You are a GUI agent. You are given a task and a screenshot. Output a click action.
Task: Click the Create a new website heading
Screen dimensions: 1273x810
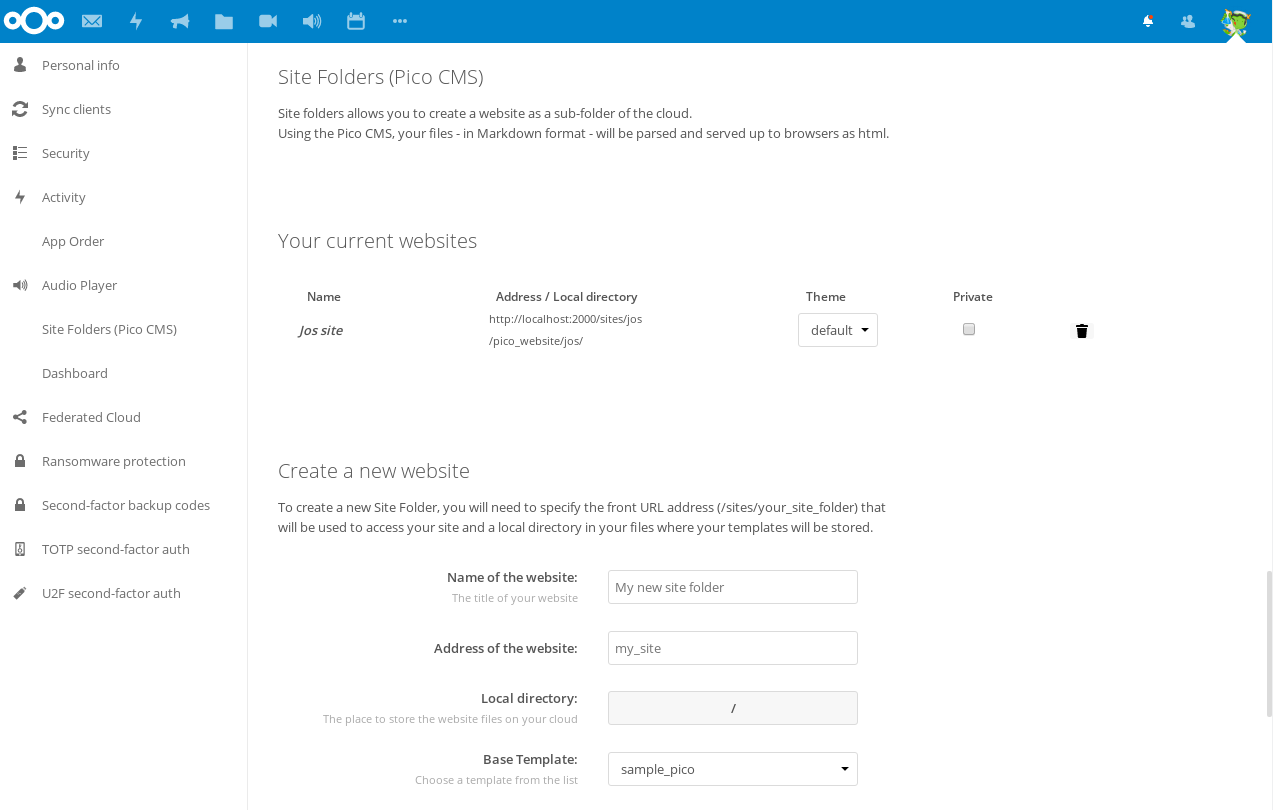374,471
